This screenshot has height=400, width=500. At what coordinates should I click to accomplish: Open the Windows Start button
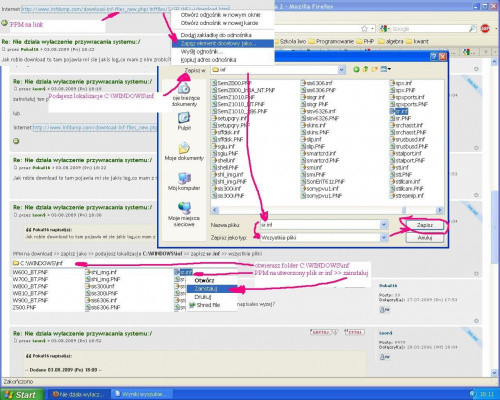pyautogui.click(x=22, y=394)
